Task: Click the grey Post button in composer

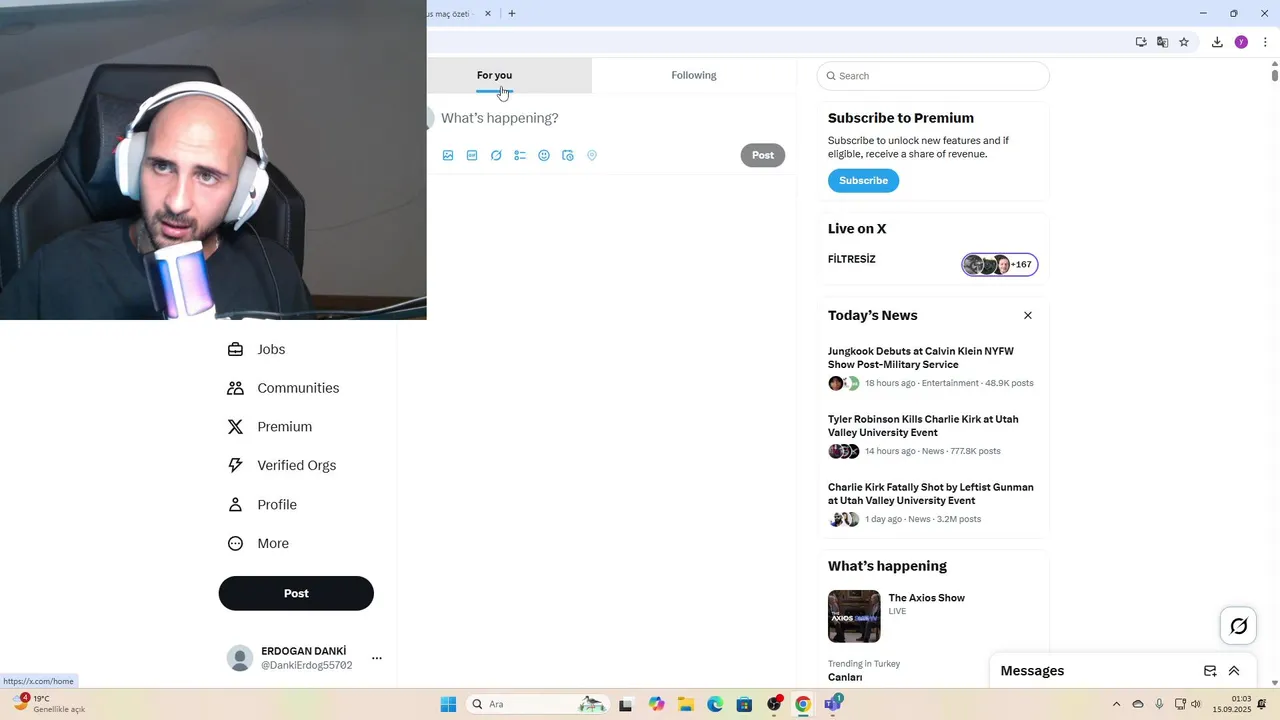Action: [x=763, y=155]
